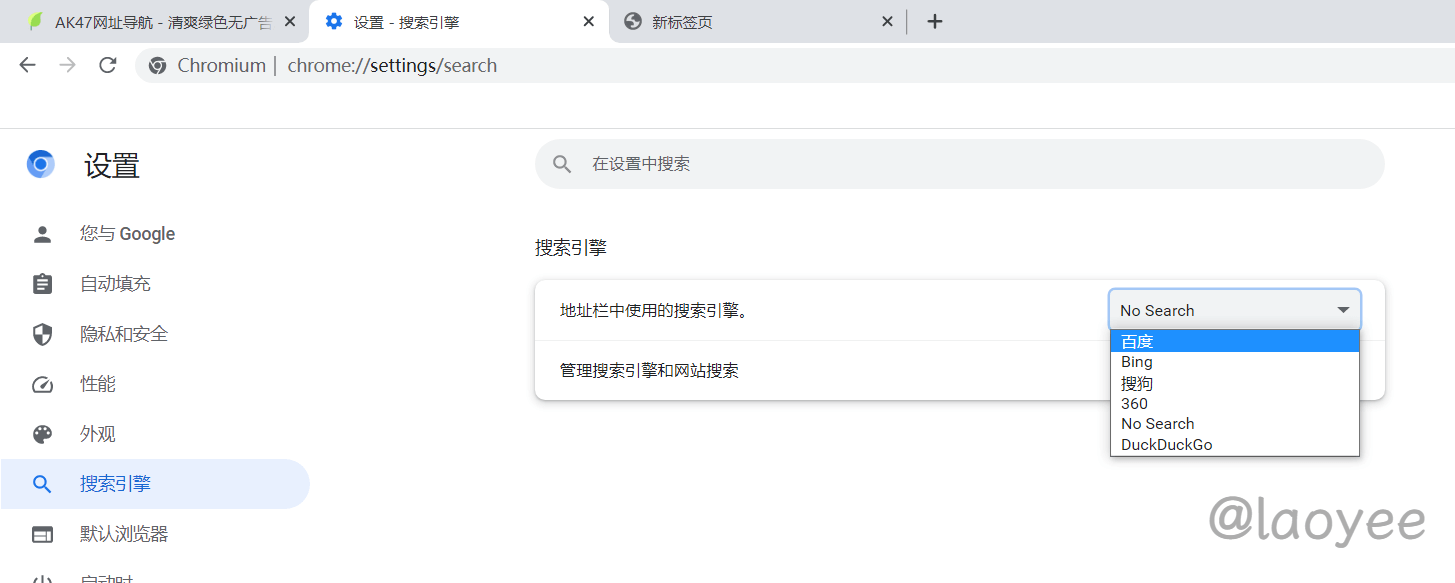Go to 性能 settings section
1455x583 pixels.
pyautogui.click(x=98, y=384)
